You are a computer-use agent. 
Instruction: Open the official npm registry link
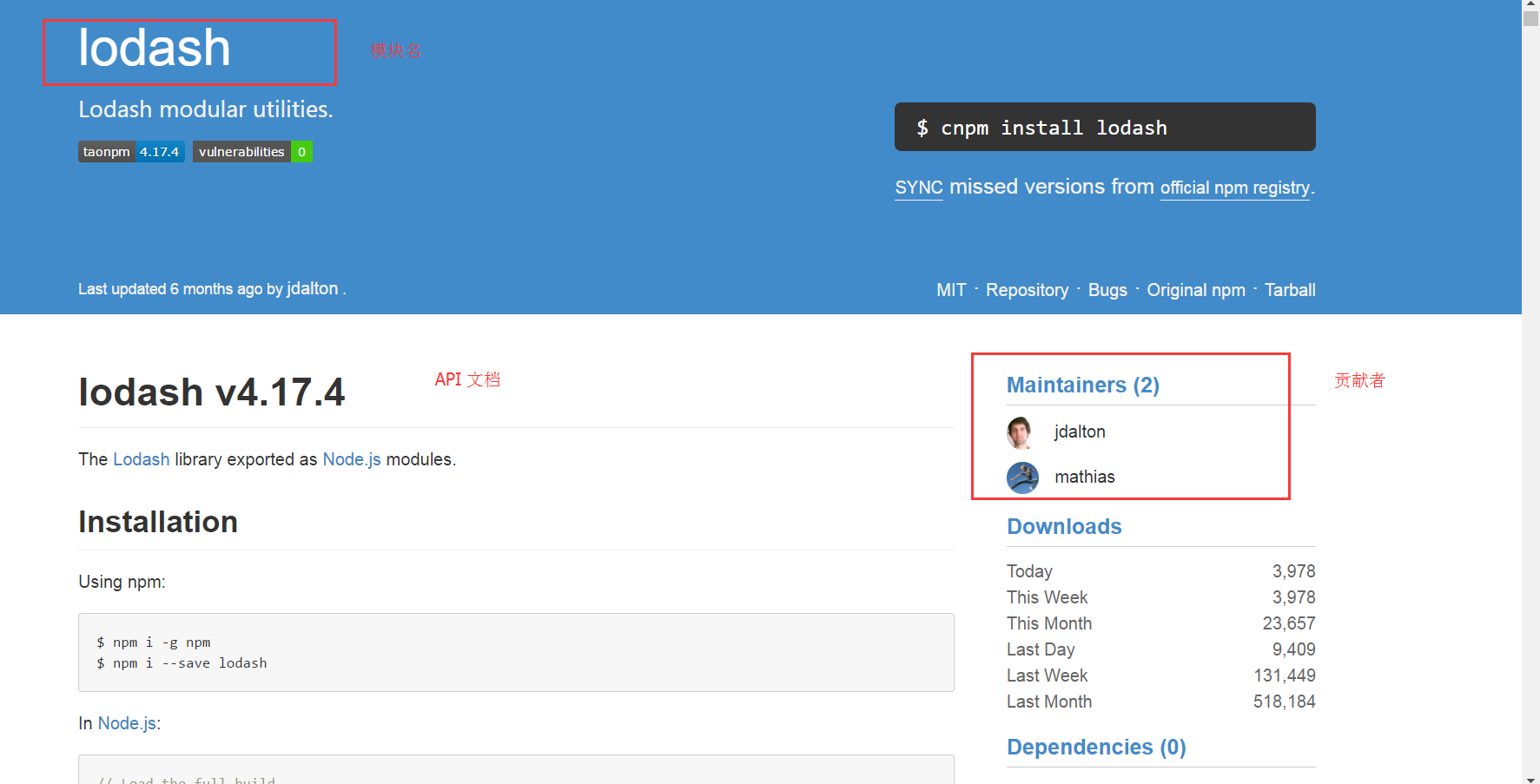pos(1235,188)
